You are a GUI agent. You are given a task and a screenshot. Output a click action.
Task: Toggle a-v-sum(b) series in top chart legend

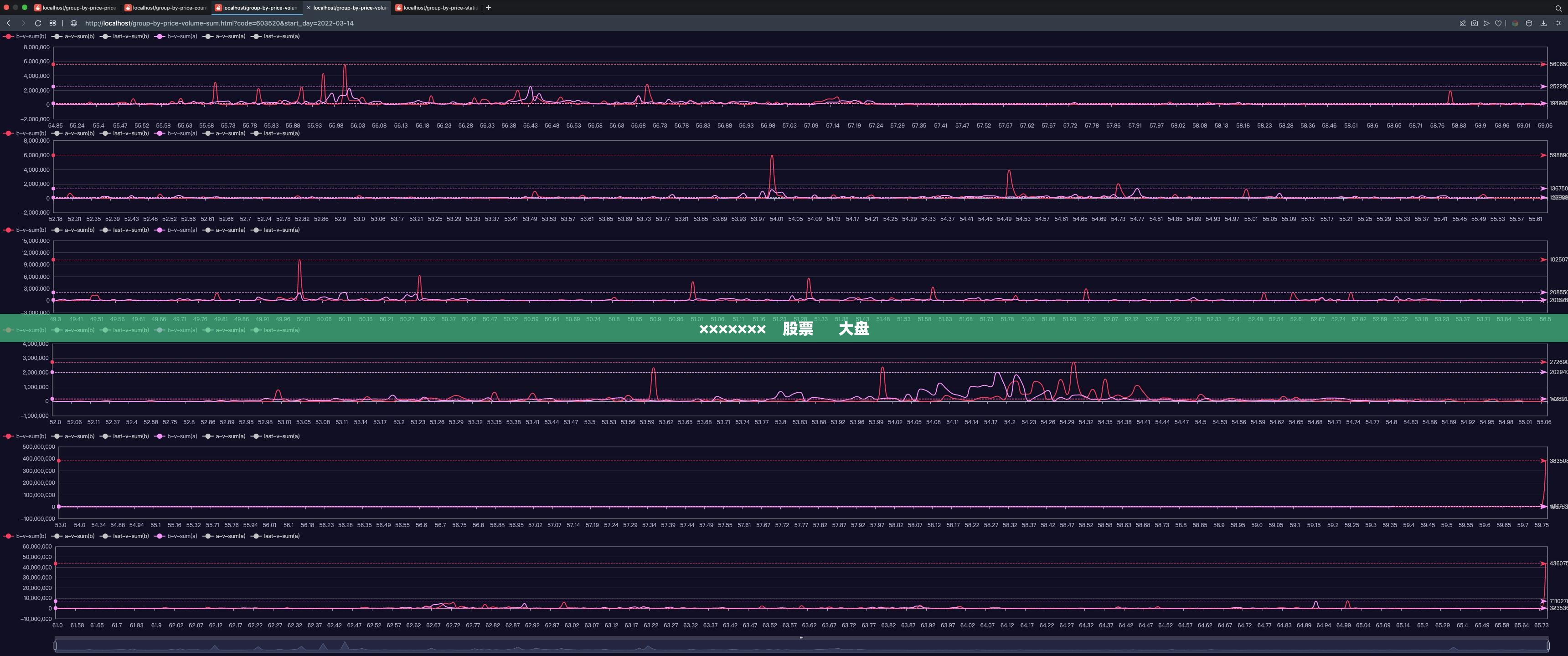tap(73, 36)
